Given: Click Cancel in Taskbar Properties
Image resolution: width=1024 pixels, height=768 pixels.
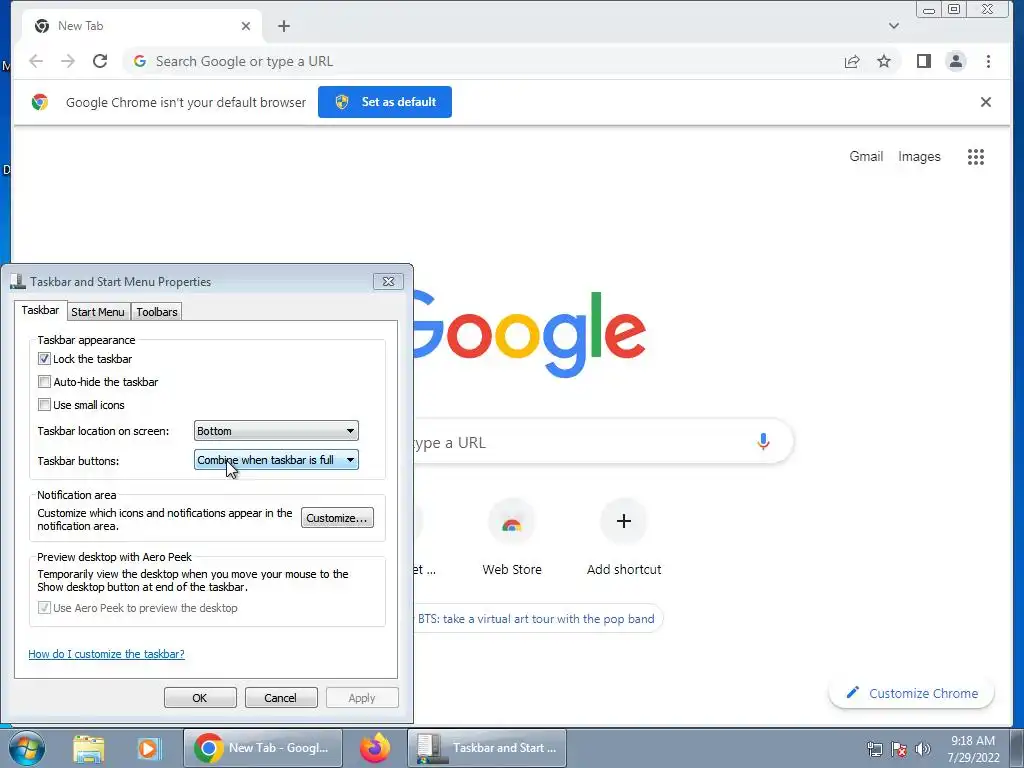Looking at the screenshot, I should click(281, 697).
